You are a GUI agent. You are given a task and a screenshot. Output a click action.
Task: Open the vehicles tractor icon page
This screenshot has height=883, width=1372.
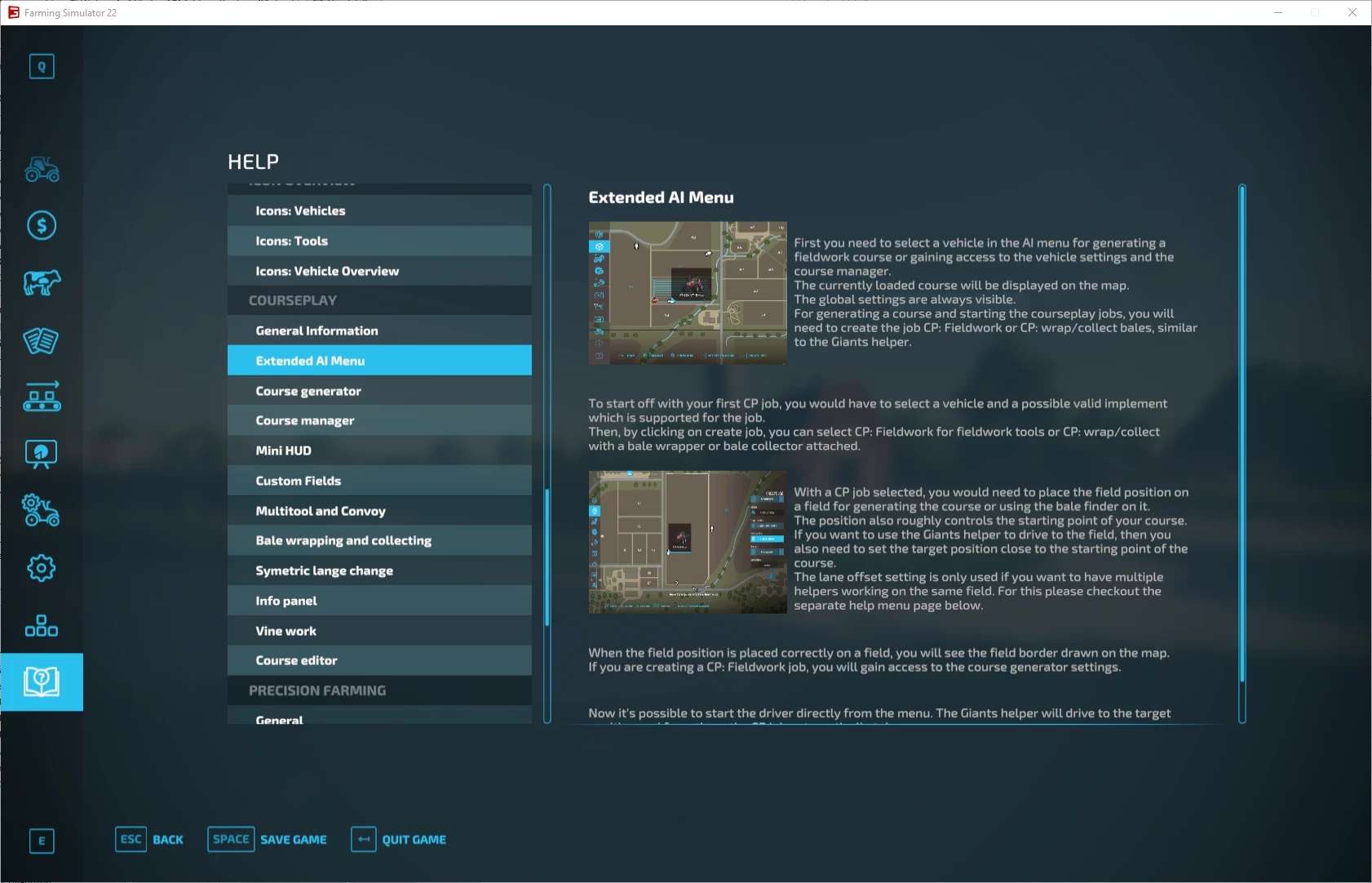click(x=42, y=169)
